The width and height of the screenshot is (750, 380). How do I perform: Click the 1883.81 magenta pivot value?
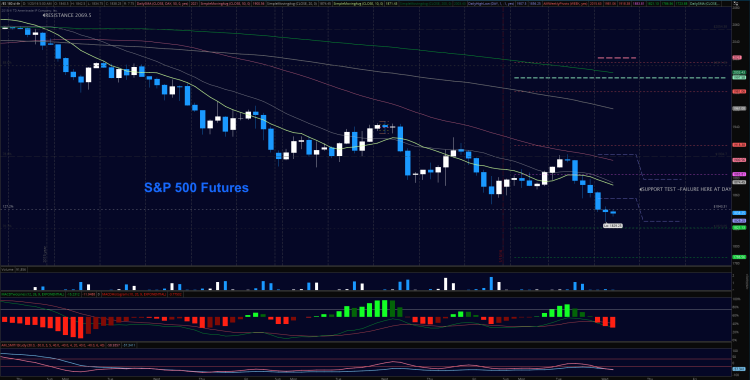[640, 3]
